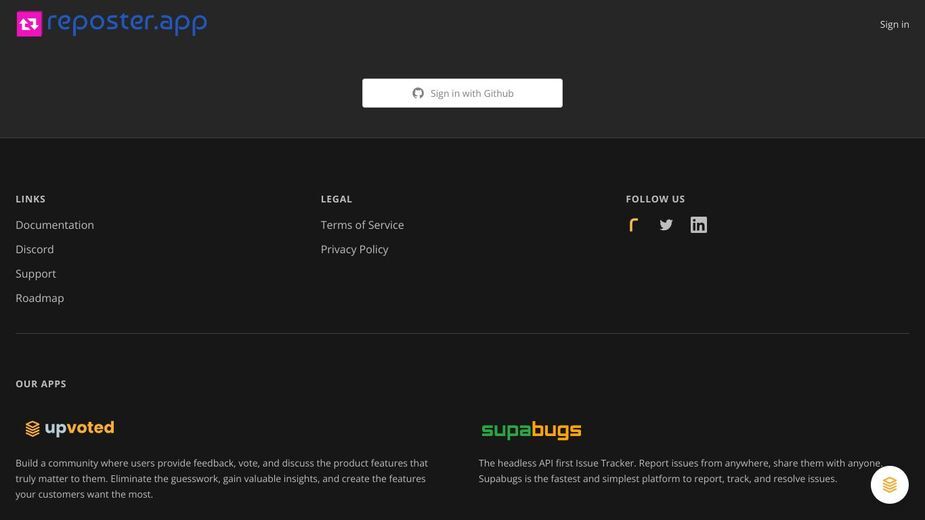This screenshot has height=520, width=925.
Task: Click the Sign in with Github button
Action: coord(462,93)
